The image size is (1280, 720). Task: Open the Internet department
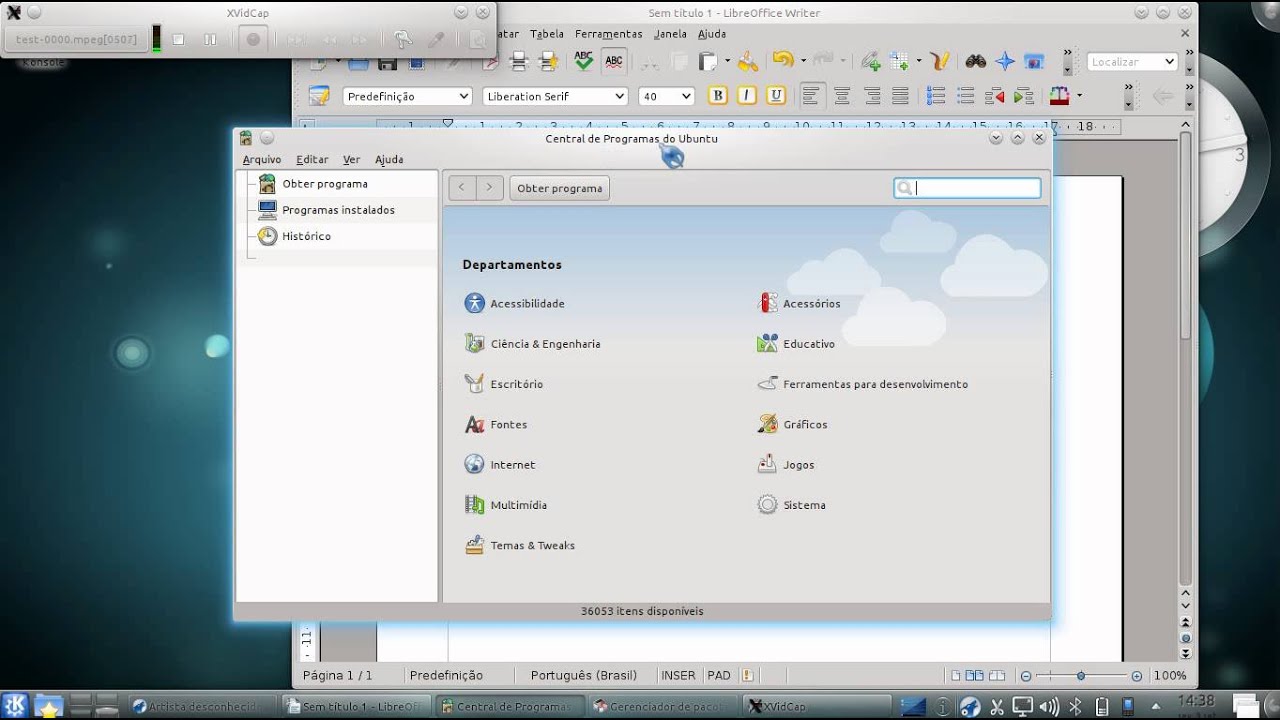click(x=500, y=465)
